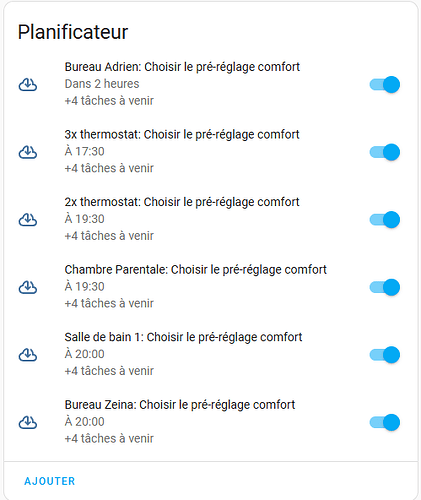
Task: Toggle the 2x thermostat schedule off
Action: [385, 220]
